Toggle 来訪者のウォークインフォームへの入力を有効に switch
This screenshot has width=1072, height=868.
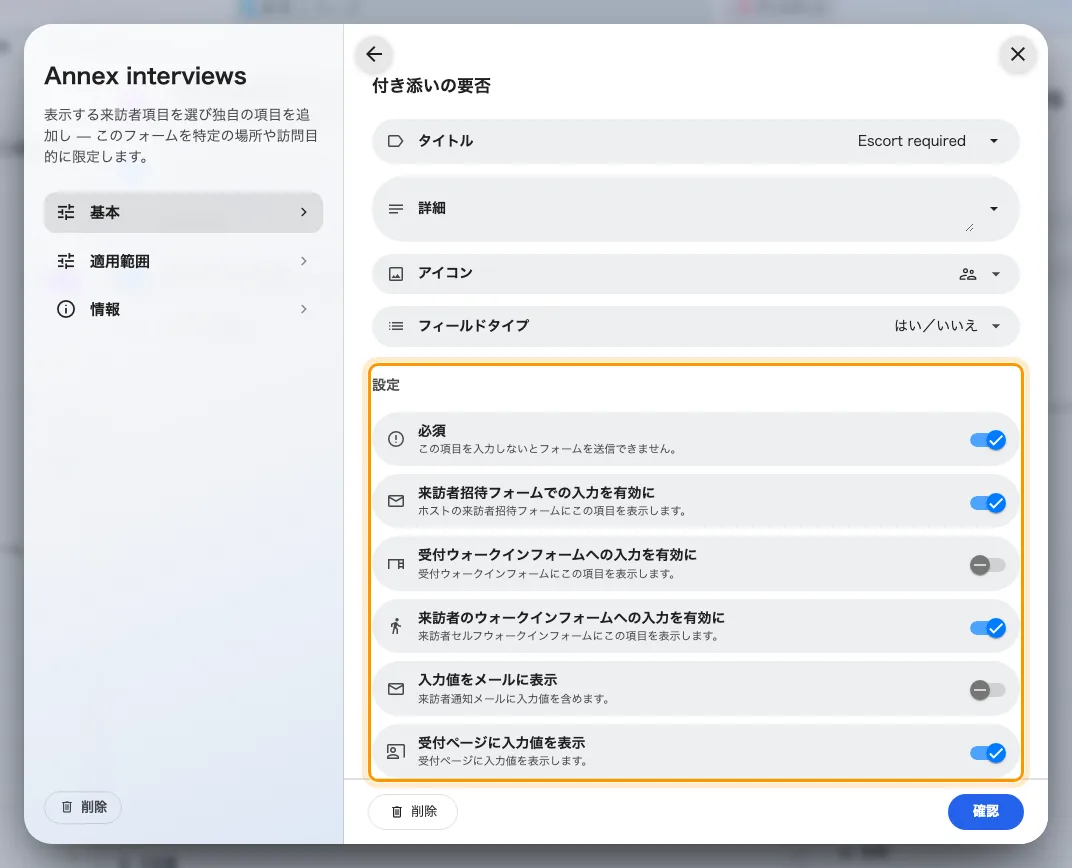pyautogui.click(x=987, y=628)
